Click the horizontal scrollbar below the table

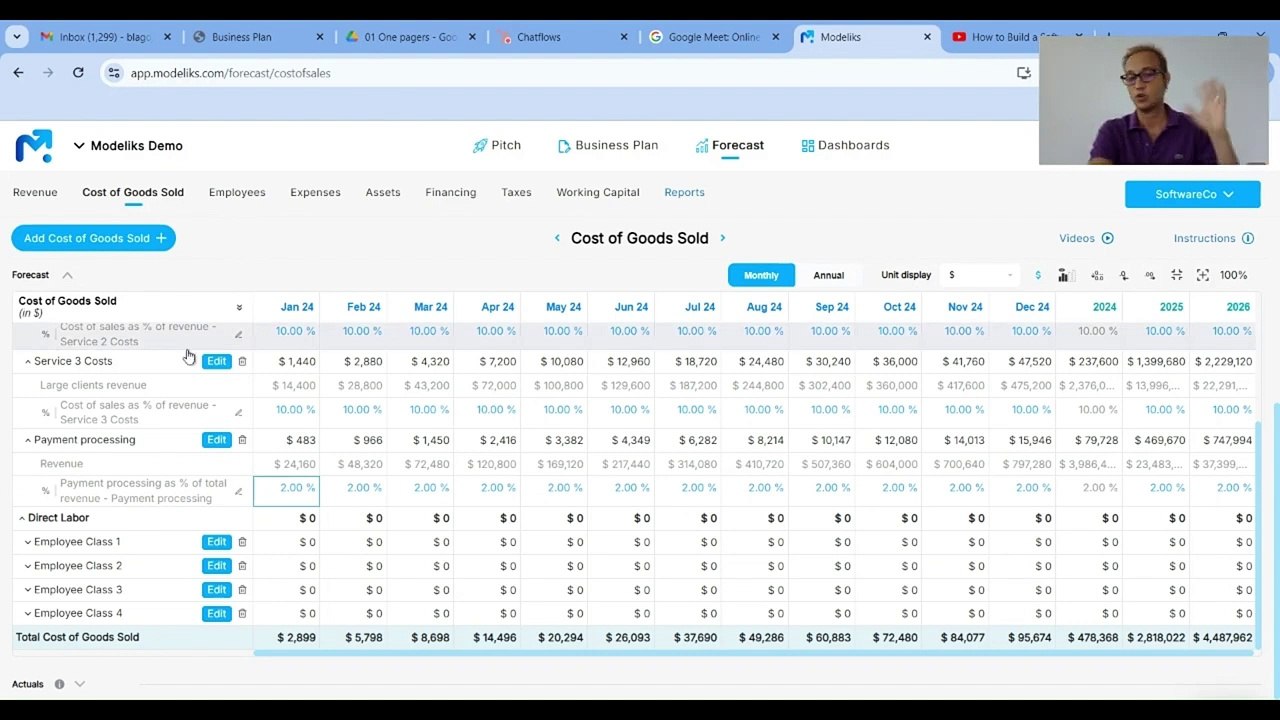point(752,653)
